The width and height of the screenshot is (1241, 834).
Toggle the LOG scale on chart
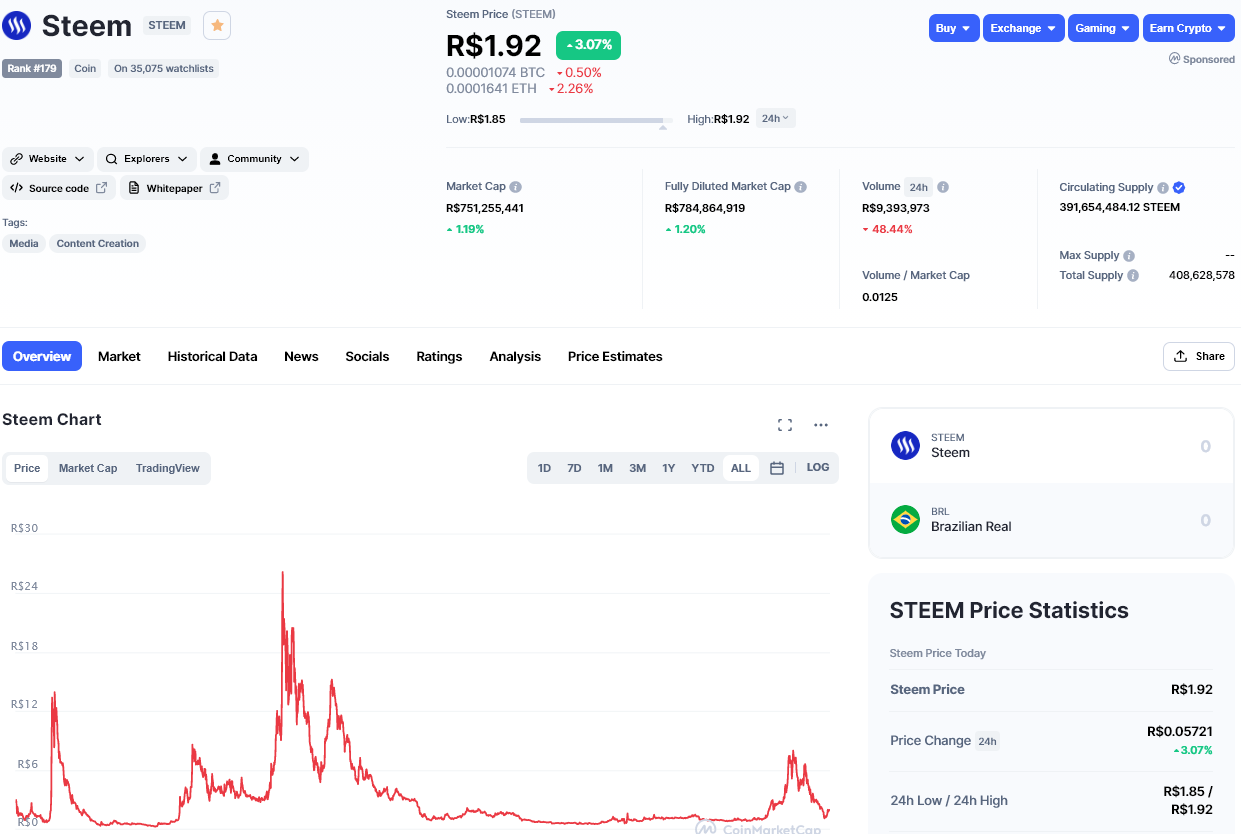click(818, 467)
